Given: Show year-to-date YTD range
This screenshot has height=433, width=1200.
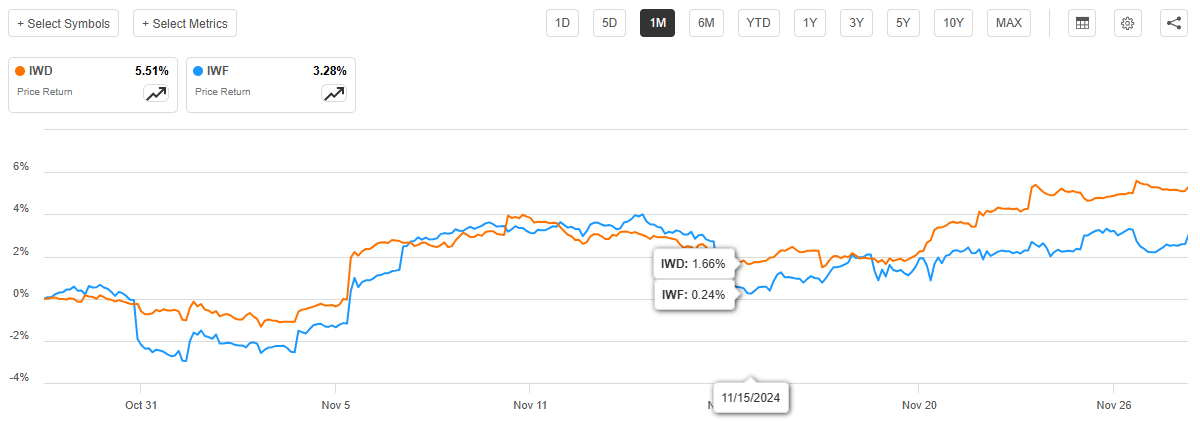Looking at the screenshot, I should tap(759, 23).
